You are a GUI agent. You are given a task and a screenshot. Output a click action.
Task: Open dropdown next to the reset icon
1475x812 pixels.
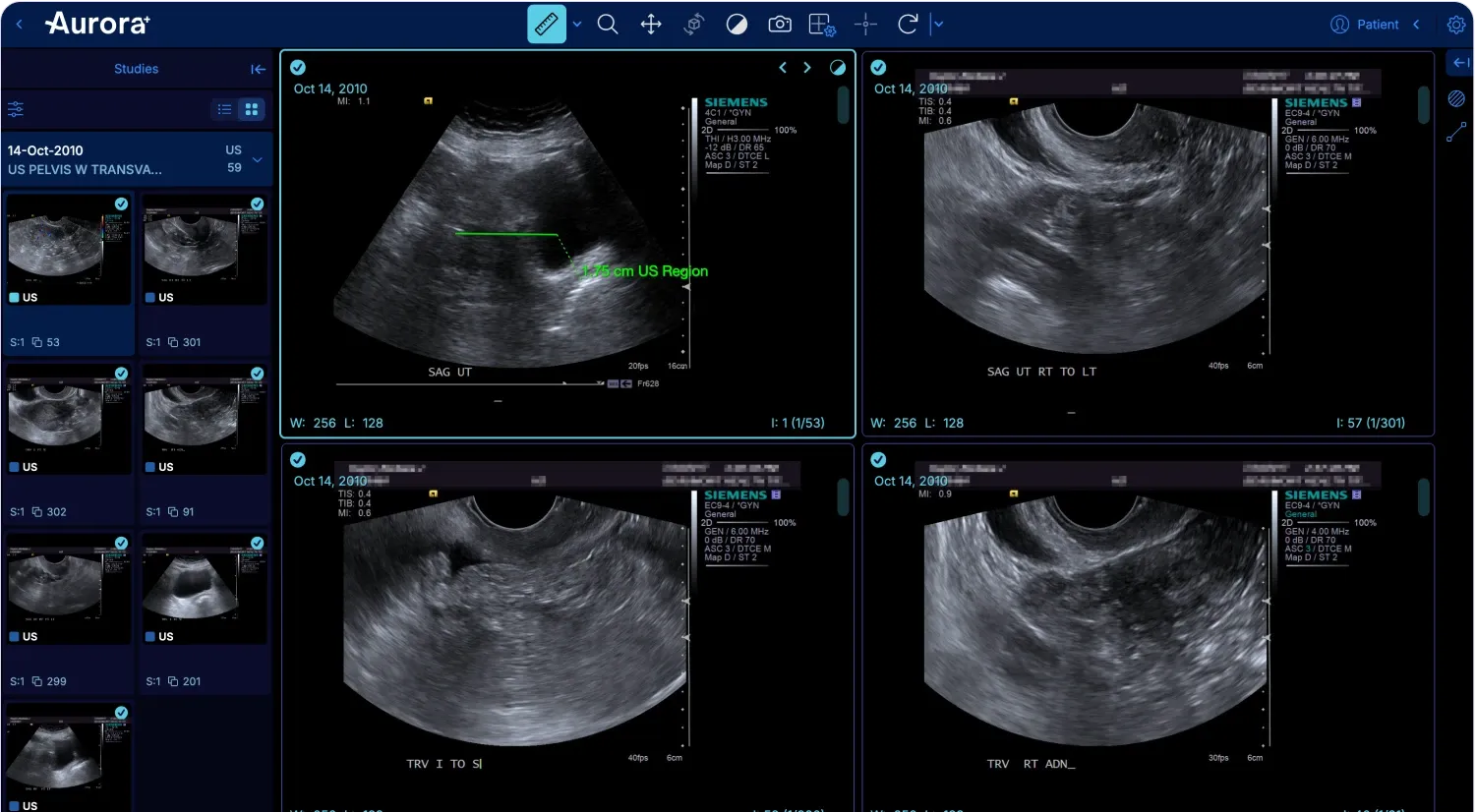tap(938, 25)
